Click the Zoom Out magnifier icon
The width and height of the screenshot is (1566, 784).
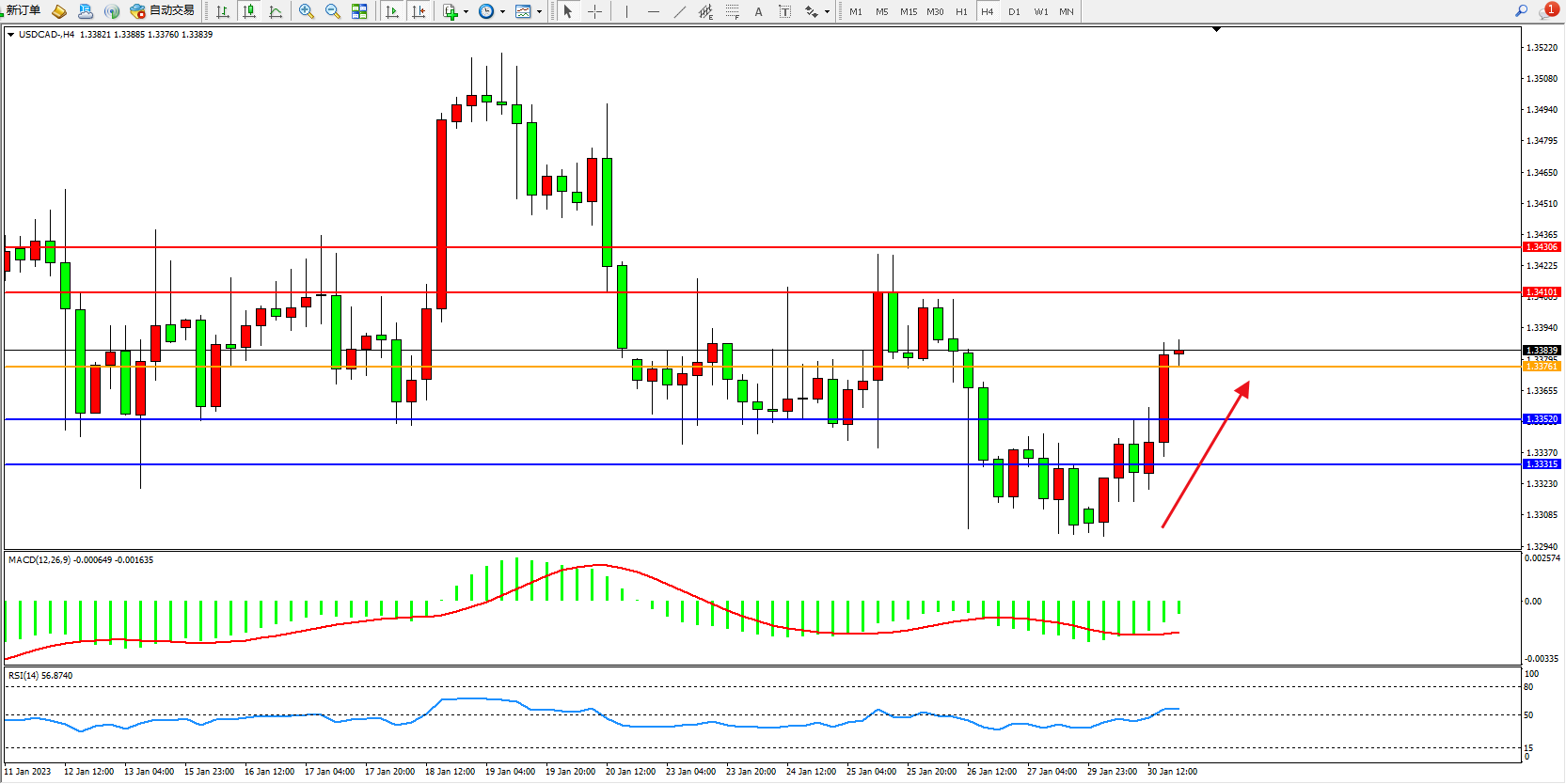coord(332,11)
